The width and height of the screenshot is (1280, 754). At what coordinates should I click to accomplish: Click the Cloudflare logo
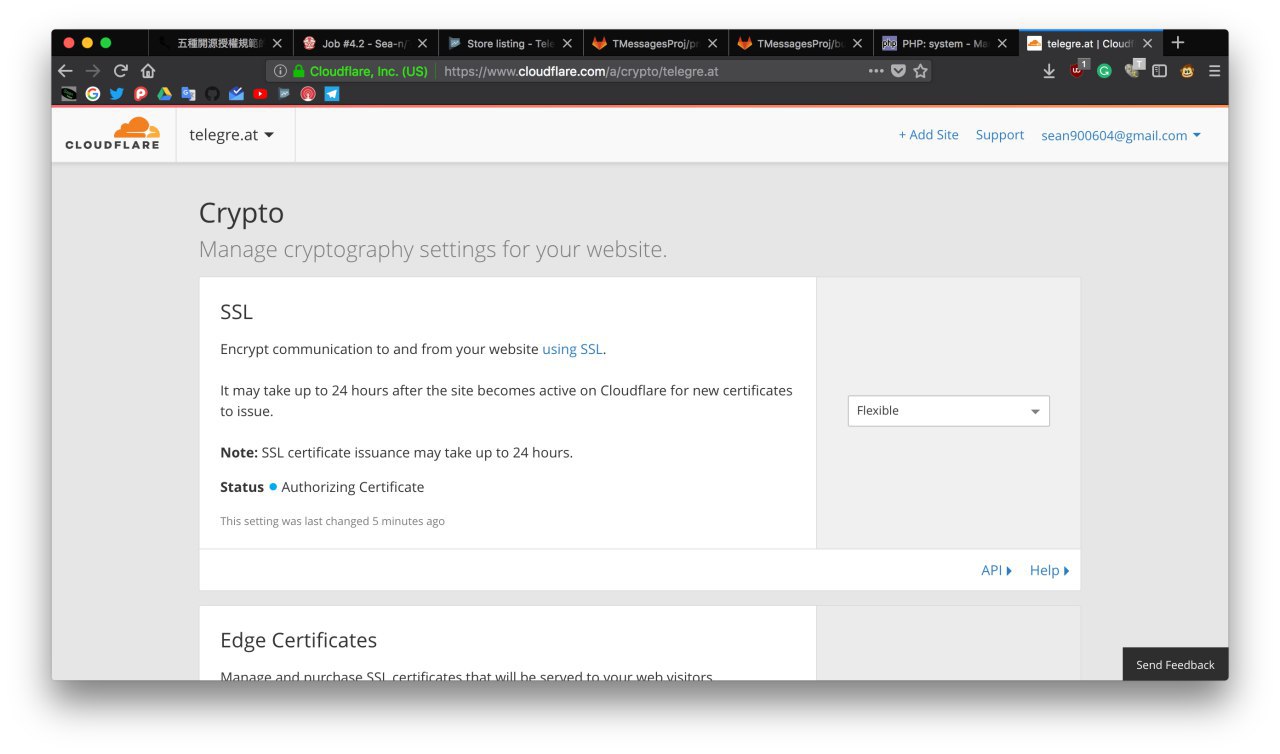(112, 134)
